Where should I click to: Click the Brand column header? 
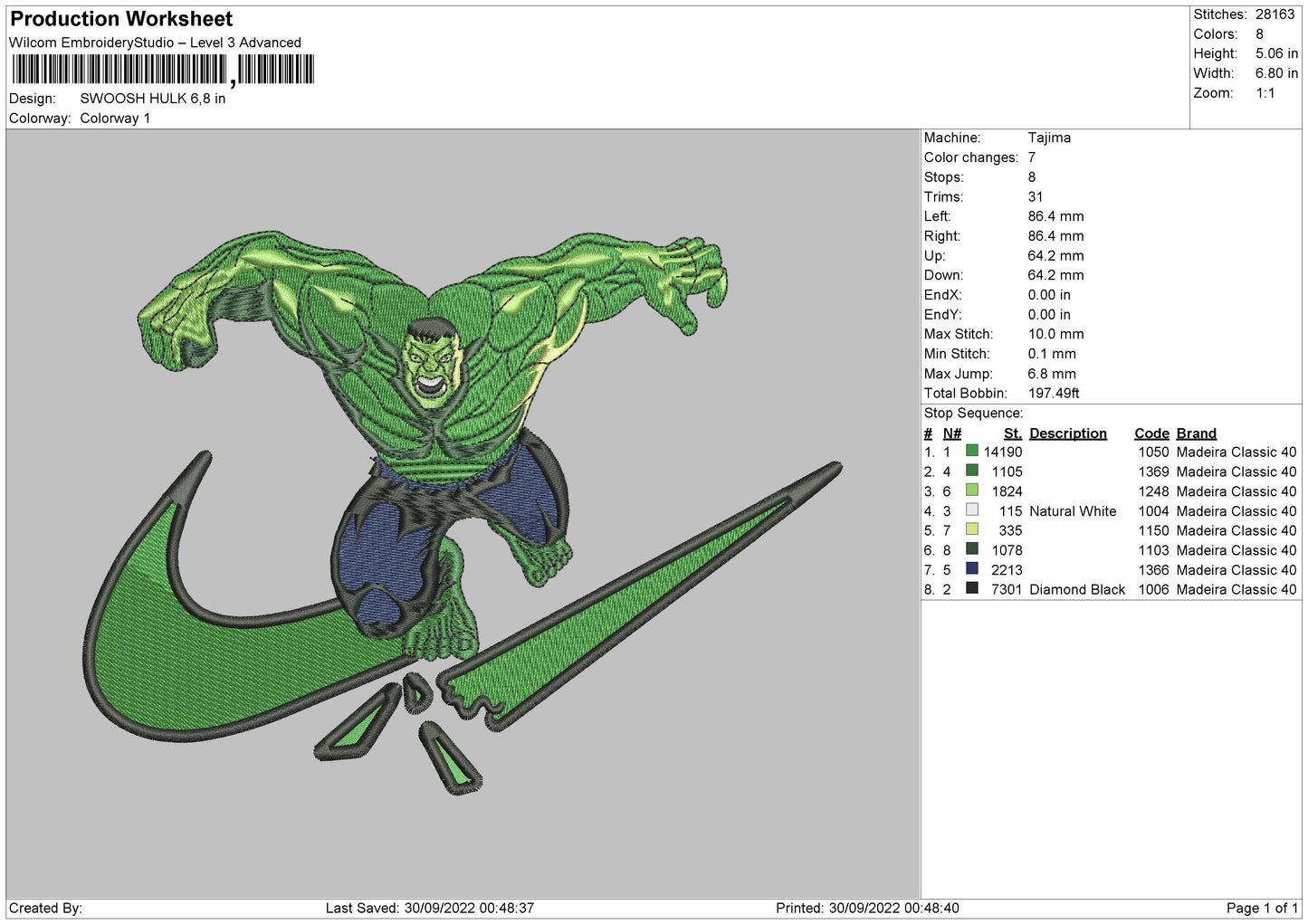tap(1196, 433)
